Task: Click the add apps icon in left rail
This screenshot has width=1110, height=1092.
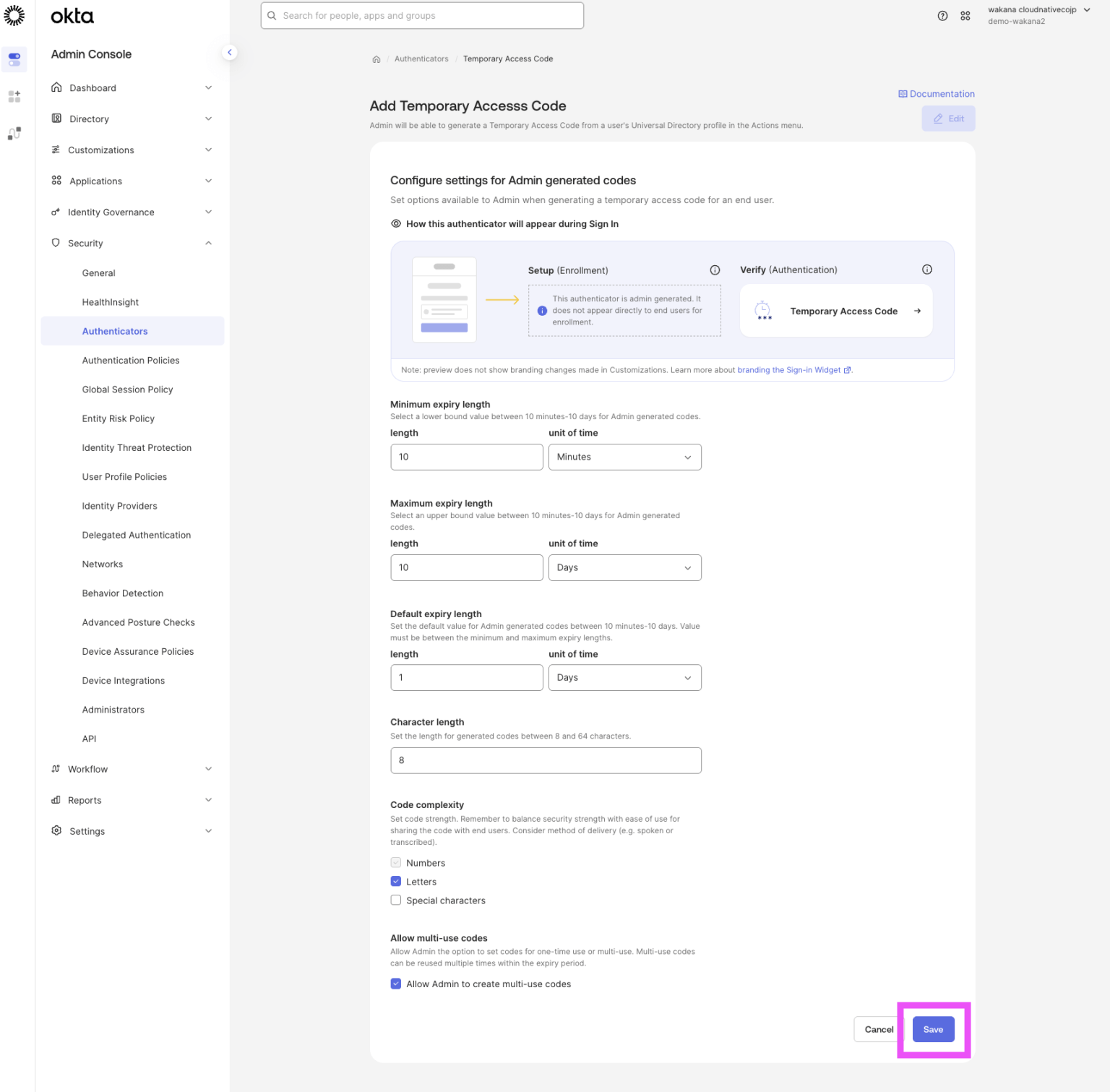Action: tap(14, 96)
